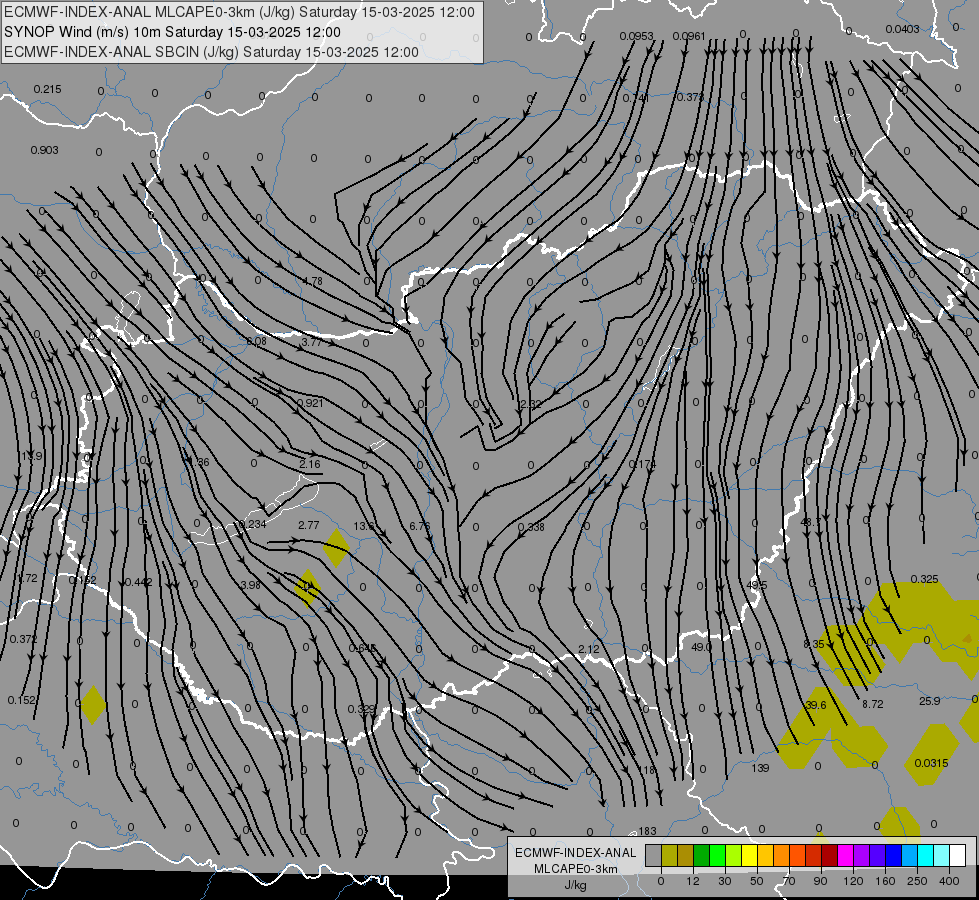Click the map value 2.77
The width and height of the screenshot is (979, 900).
click(308, 525)
